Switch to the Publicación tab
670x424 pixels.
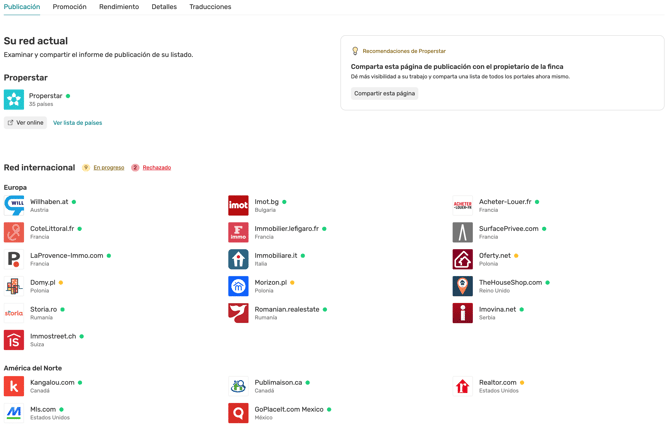22,7
